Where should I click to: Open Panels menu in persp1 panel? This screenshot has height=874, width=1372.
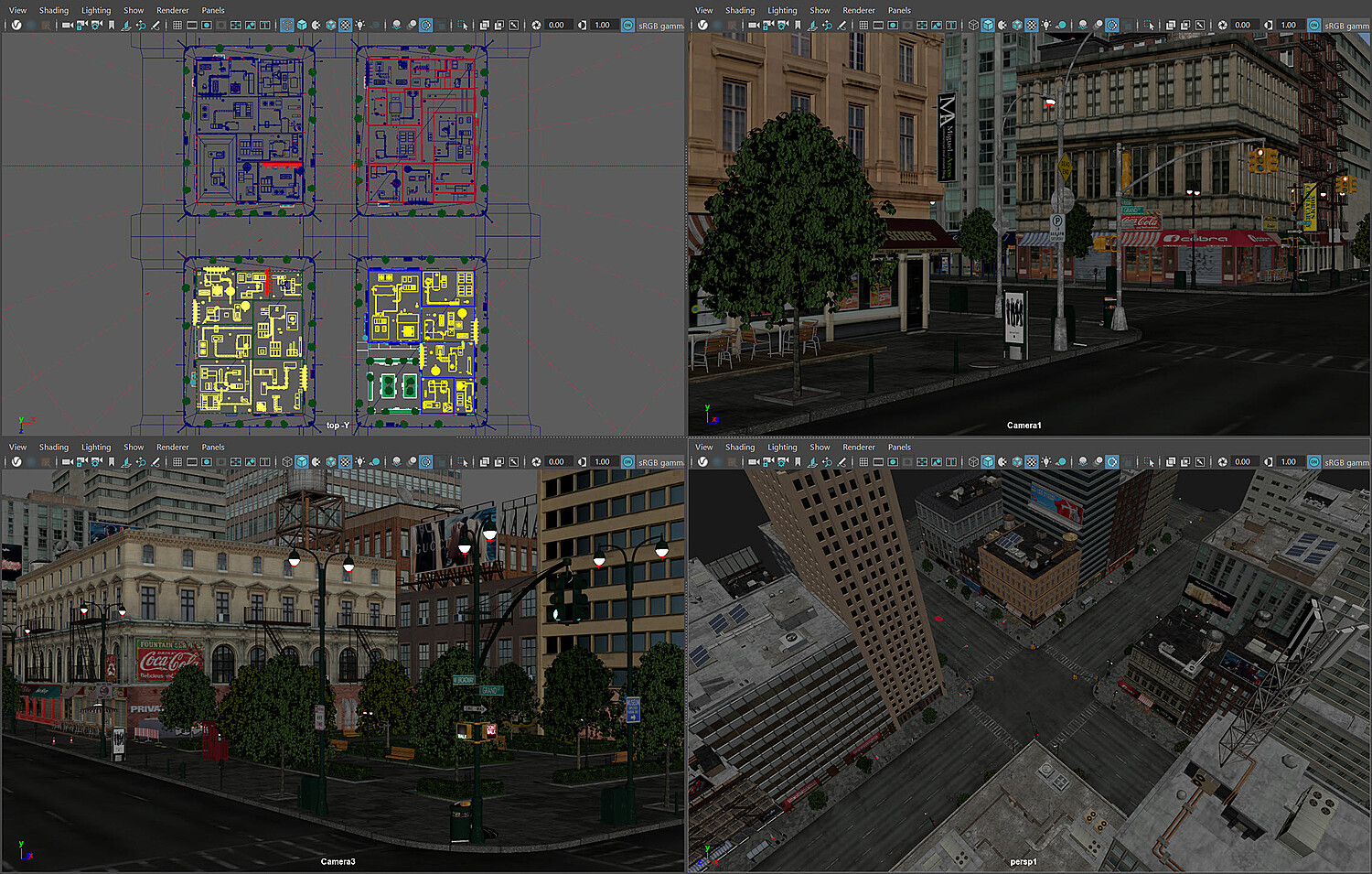899,447
